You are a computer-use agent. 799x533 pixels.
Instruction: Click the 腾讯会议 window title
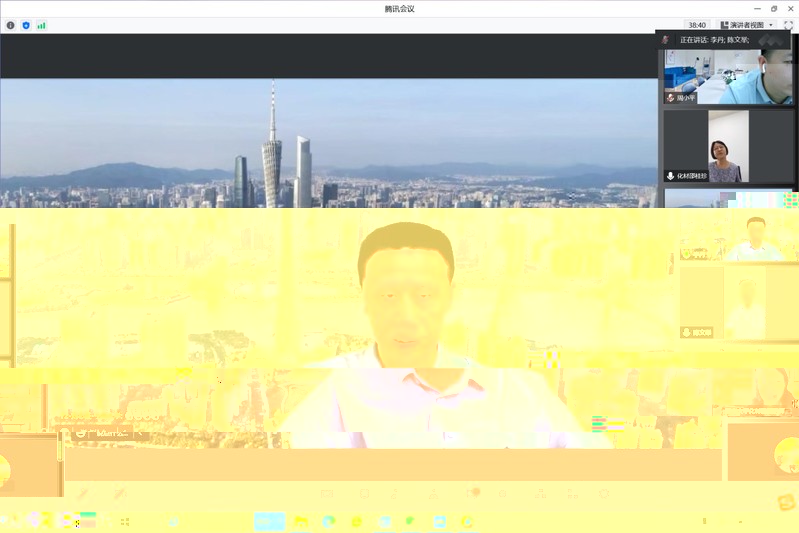point(399,8)
